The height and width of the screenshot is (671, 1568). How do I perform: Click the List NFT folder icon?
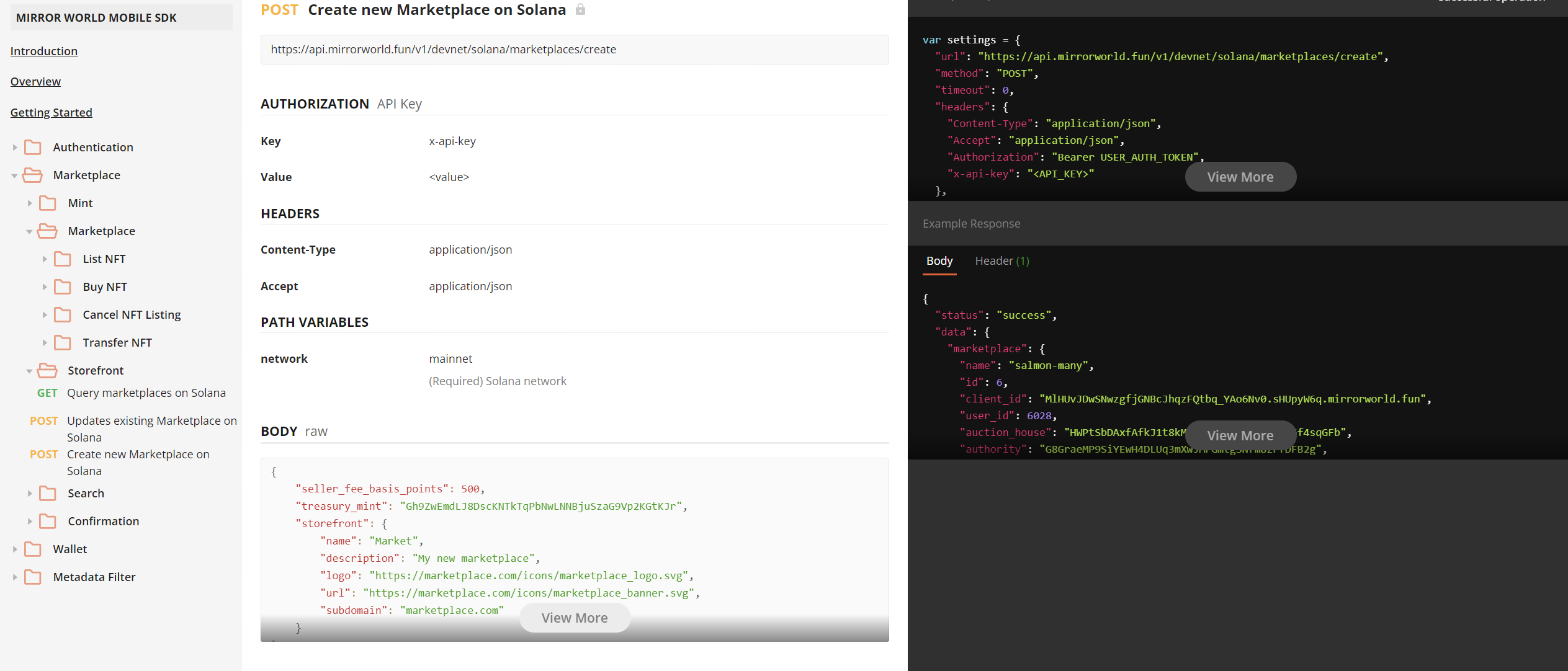tap(63, 259)
